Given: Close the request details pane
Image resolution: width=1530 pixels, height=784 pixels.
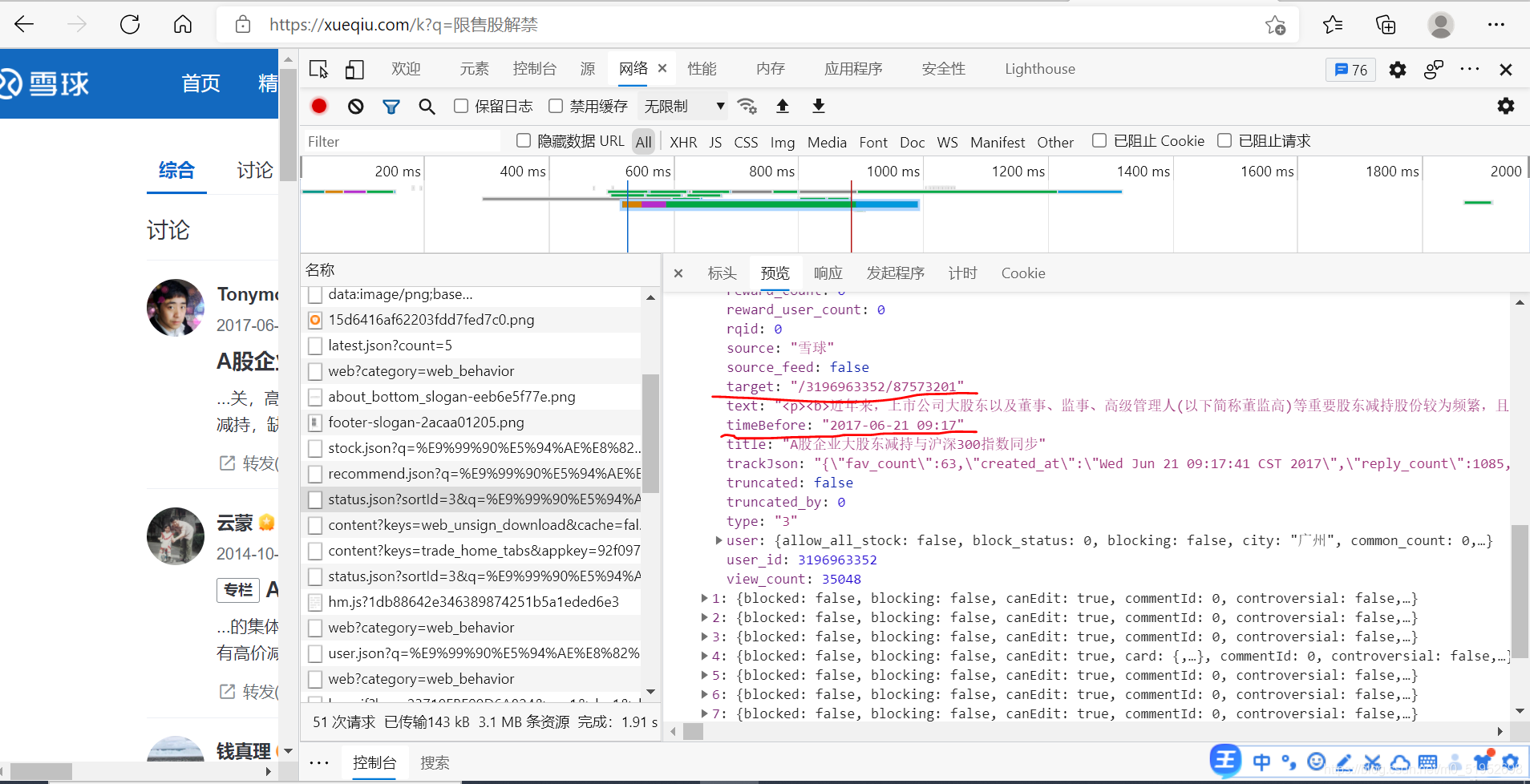Looking at the screenshot, I should tap(678, 273).
